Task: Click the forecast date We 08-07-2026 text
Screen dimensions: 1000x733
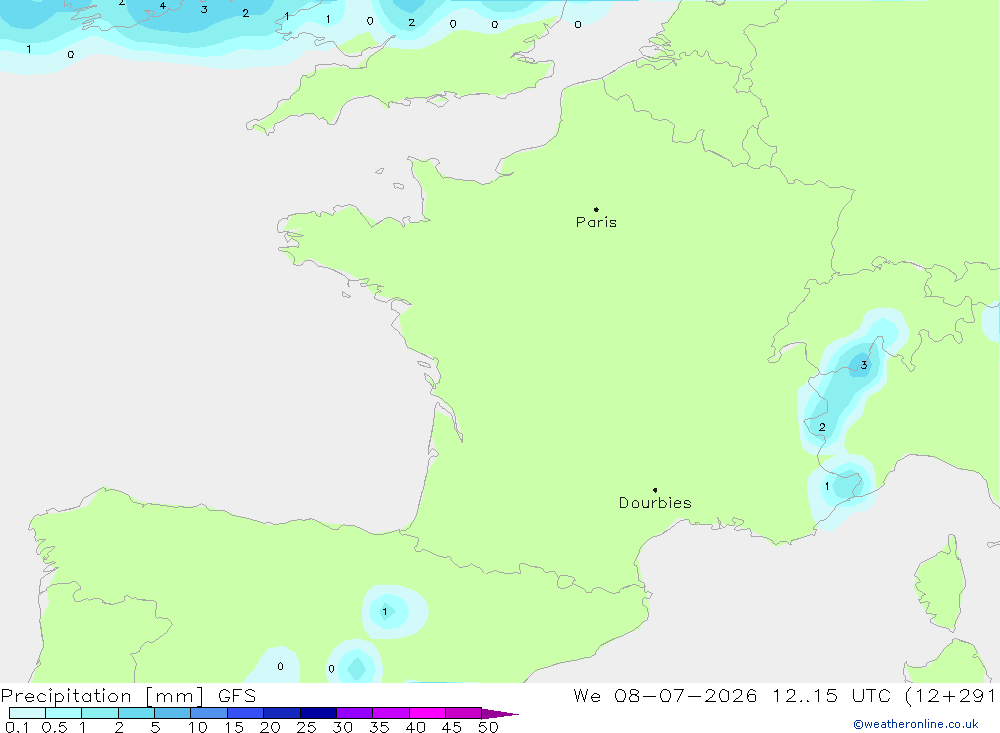Action: point(665,696)
